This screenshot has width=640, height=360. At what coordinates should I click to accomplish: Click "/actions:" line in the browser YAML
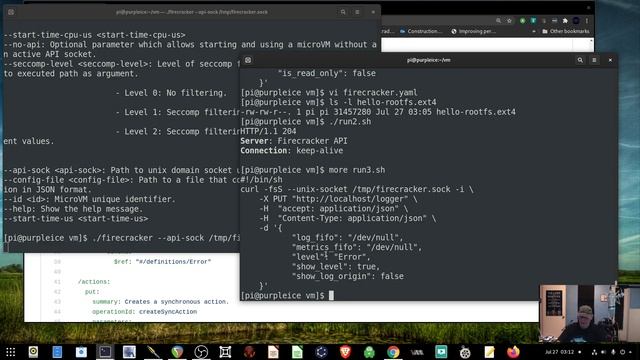(94, 282)
